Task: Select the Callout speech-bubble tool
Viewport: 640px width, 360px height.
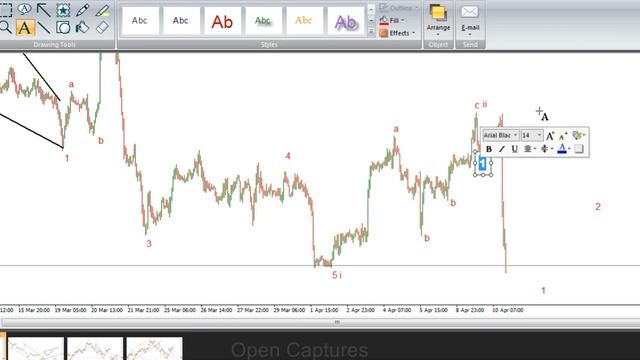Action: click(24, 9)
